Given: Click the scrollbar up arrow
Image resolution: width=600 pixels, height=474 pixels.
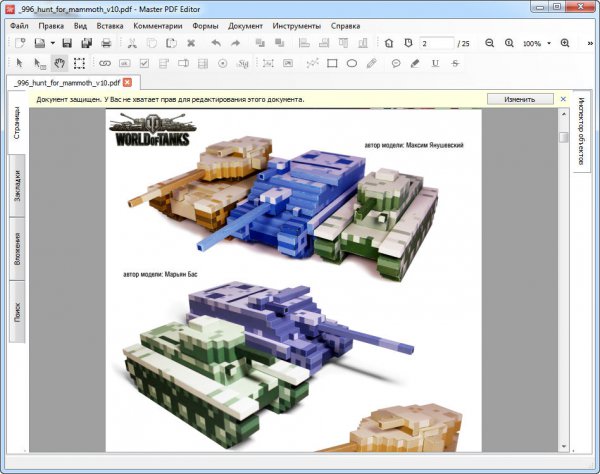Looking at the screenshot, I should click(564, 114).
